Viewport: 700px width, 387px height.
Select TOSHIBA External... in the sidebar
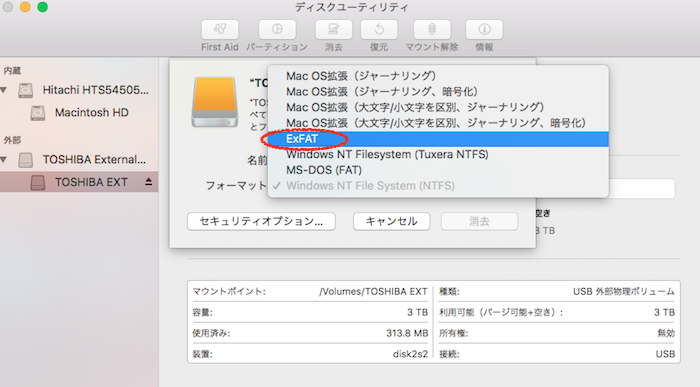pos(79,160)
